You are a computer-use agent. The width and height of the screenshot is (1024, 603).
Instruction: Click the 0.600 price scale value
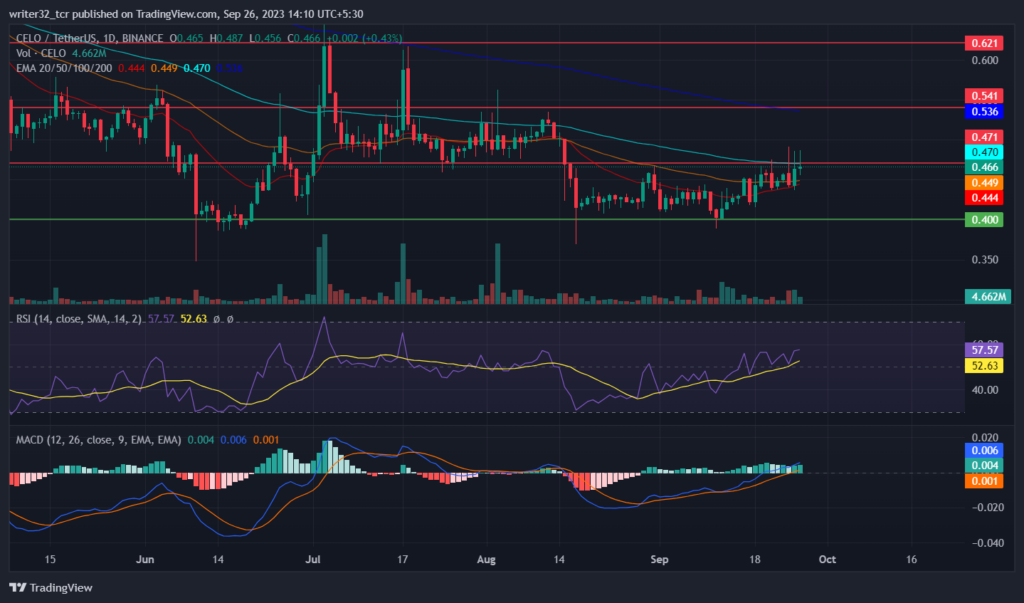tap(985, 60)
